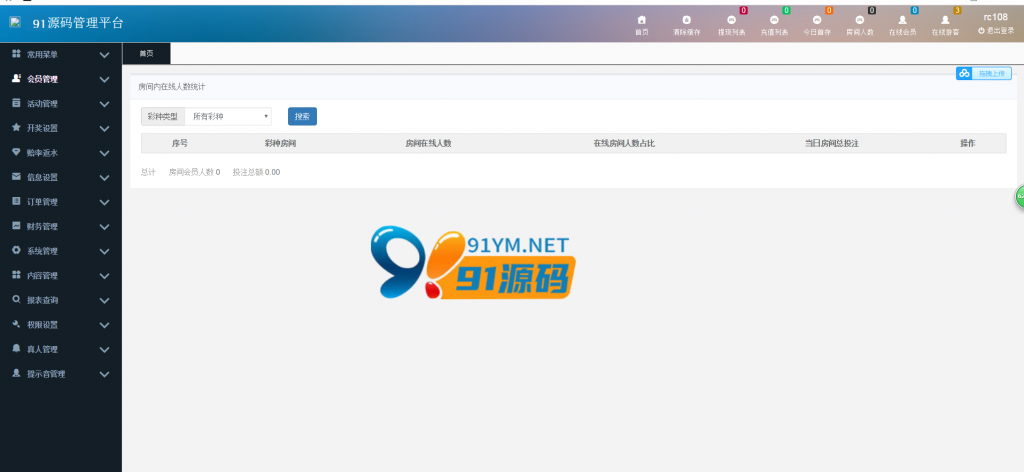The image size is (1024, 472).
Task: Select the 订单管理 menu label
Action: [x=42, y=202]
